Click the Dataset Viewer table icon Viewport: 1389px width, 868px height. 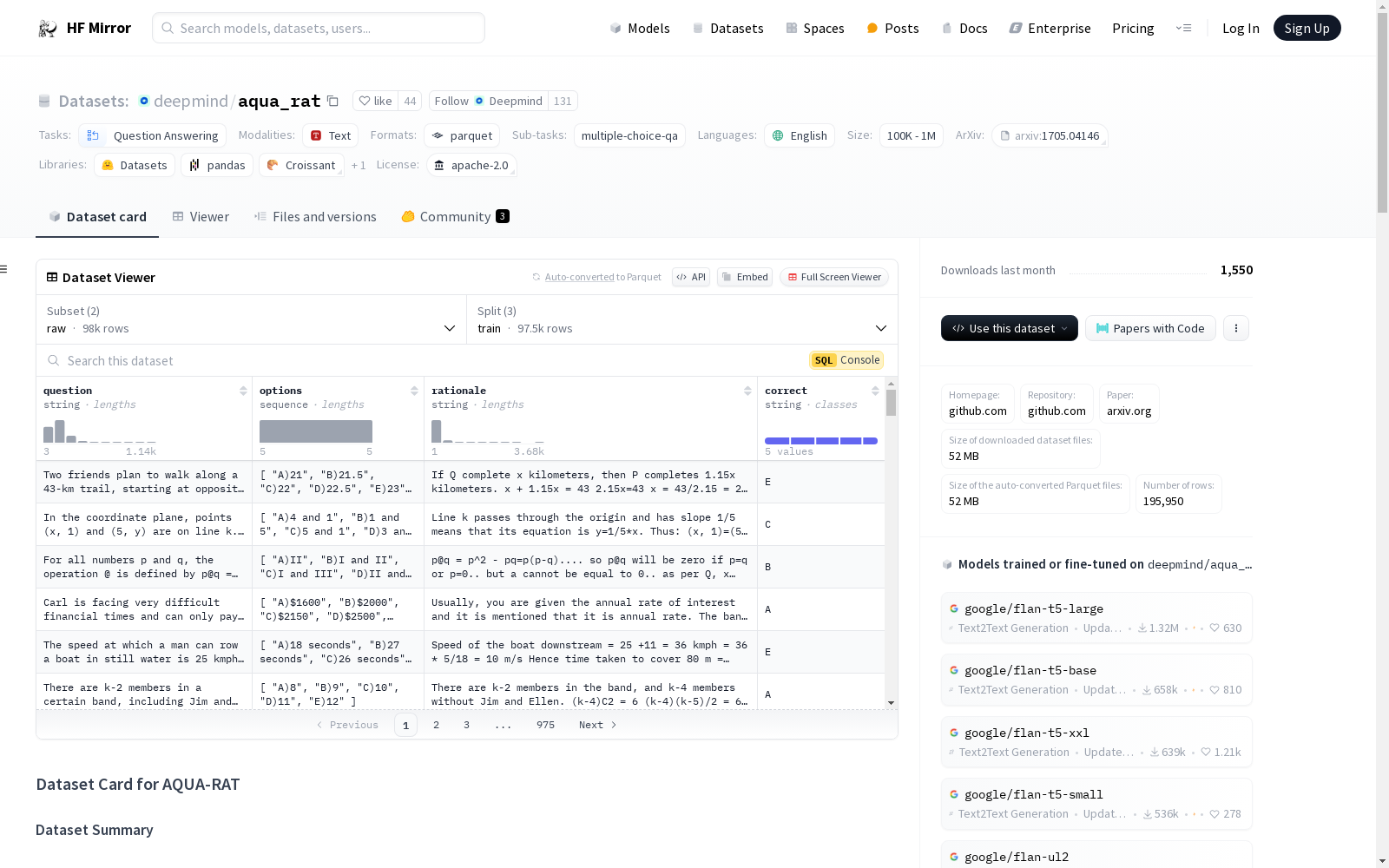52,277
